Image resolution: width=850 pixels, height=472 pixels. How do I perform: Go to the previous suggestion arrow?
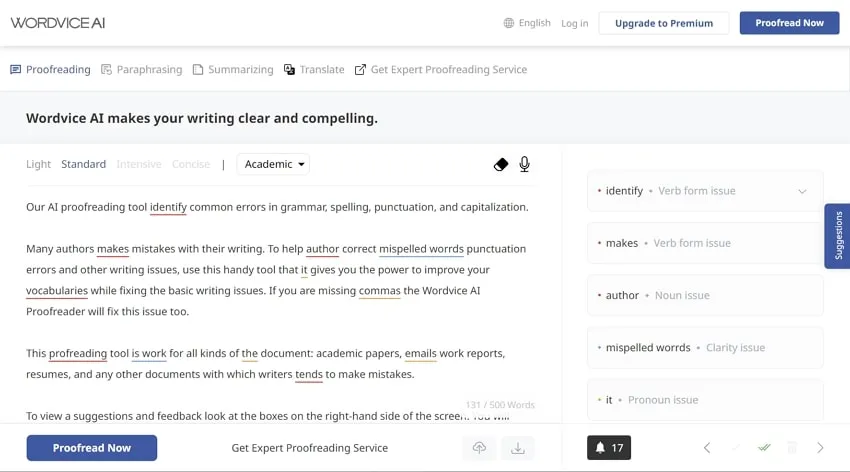(x=707, y=448)
